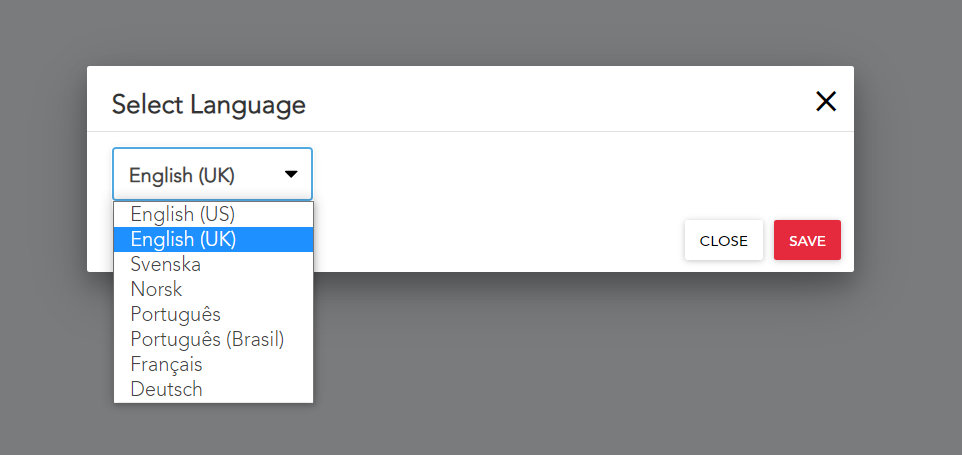Click the red SAVE button

(x=807, y=240)
